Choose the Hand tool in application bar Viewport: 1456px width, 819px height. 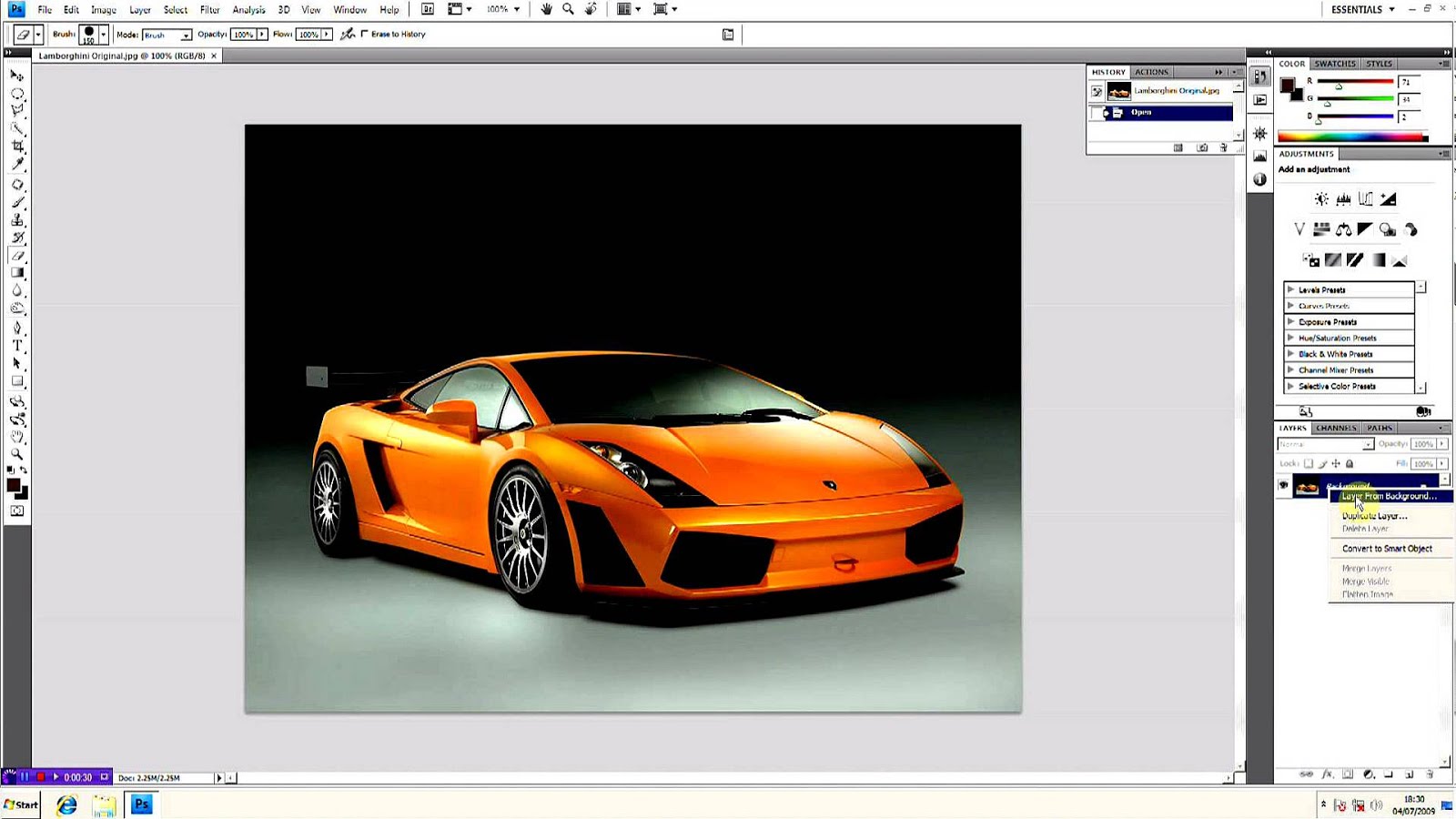coord(546,9)
